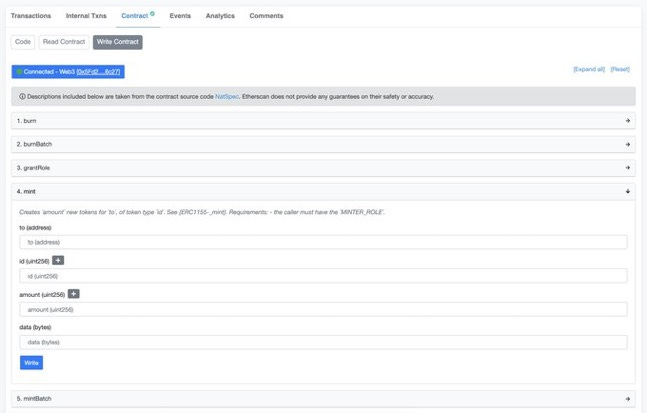The height and width of the screenshot is (413, 647).
Task: Click the Write Contract button
Action: [x=118, y=42]
